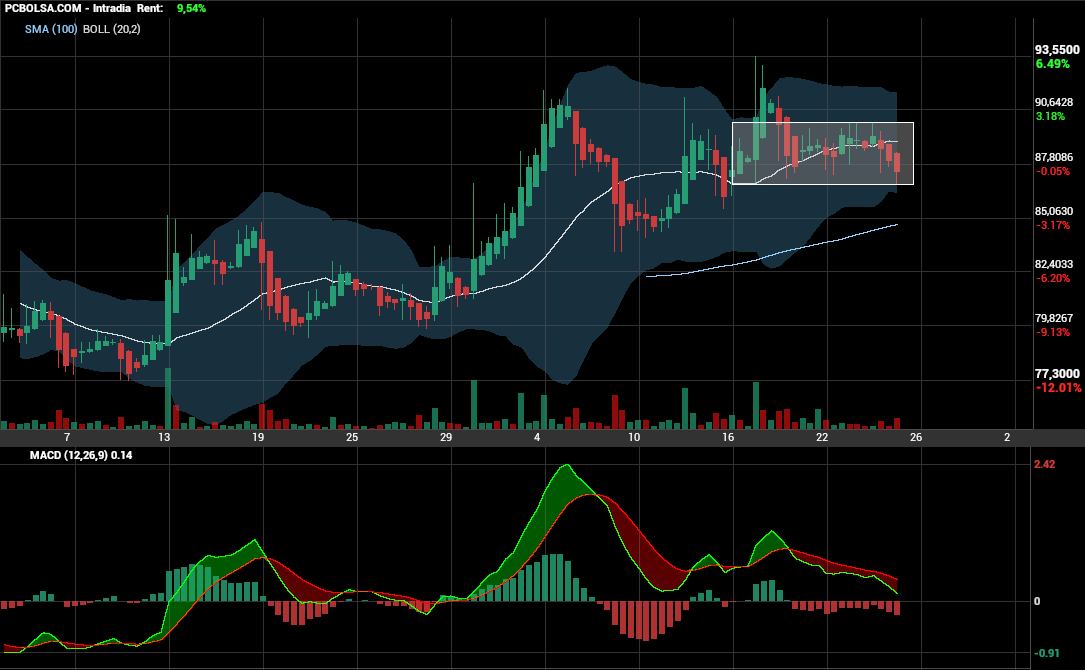Click date marker 22 on time axis
The image size is (1085, 670).
(822, 437)
